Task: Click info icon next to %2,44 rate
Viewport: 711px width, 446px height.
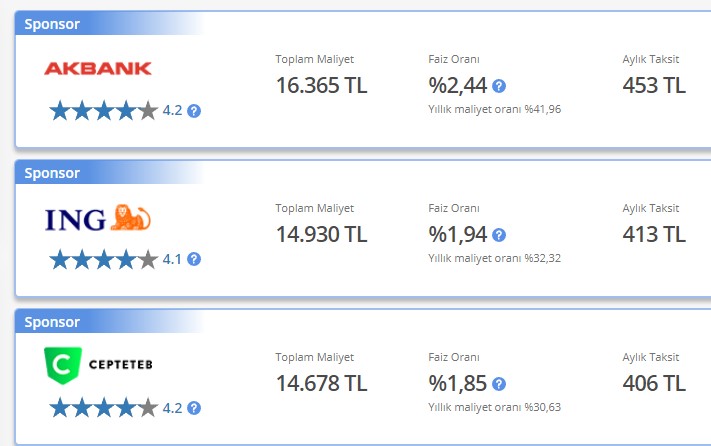Action: (499, 86)
